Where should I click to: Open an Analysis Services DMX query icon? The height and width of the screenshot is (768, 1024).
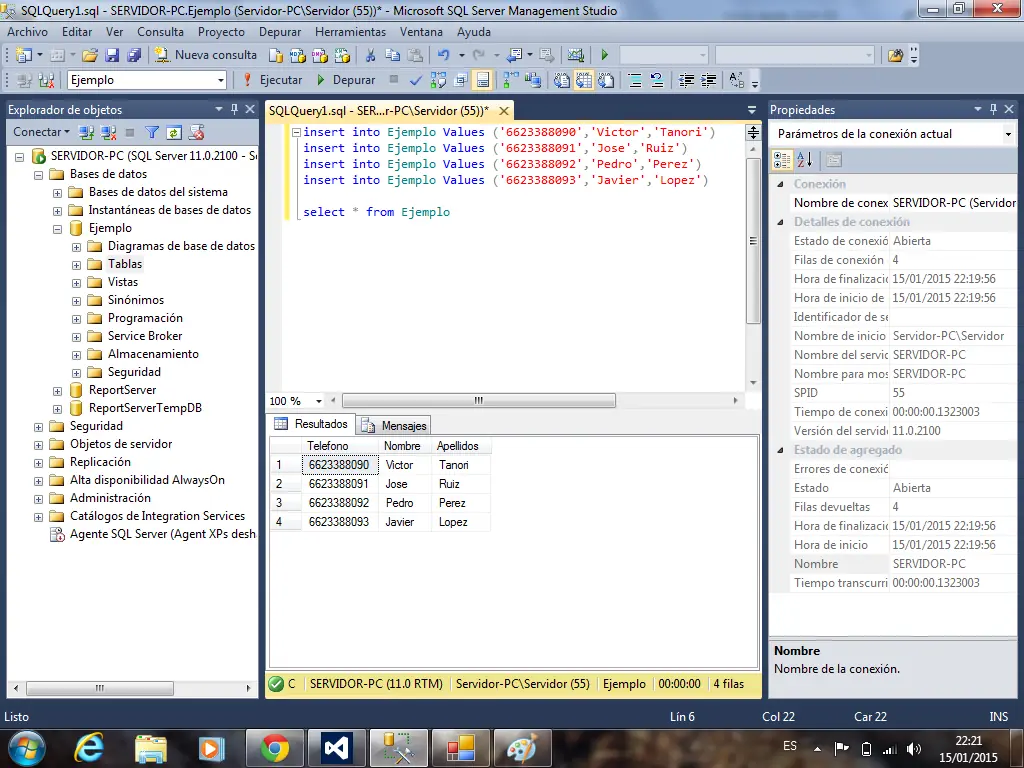[319, 56]
